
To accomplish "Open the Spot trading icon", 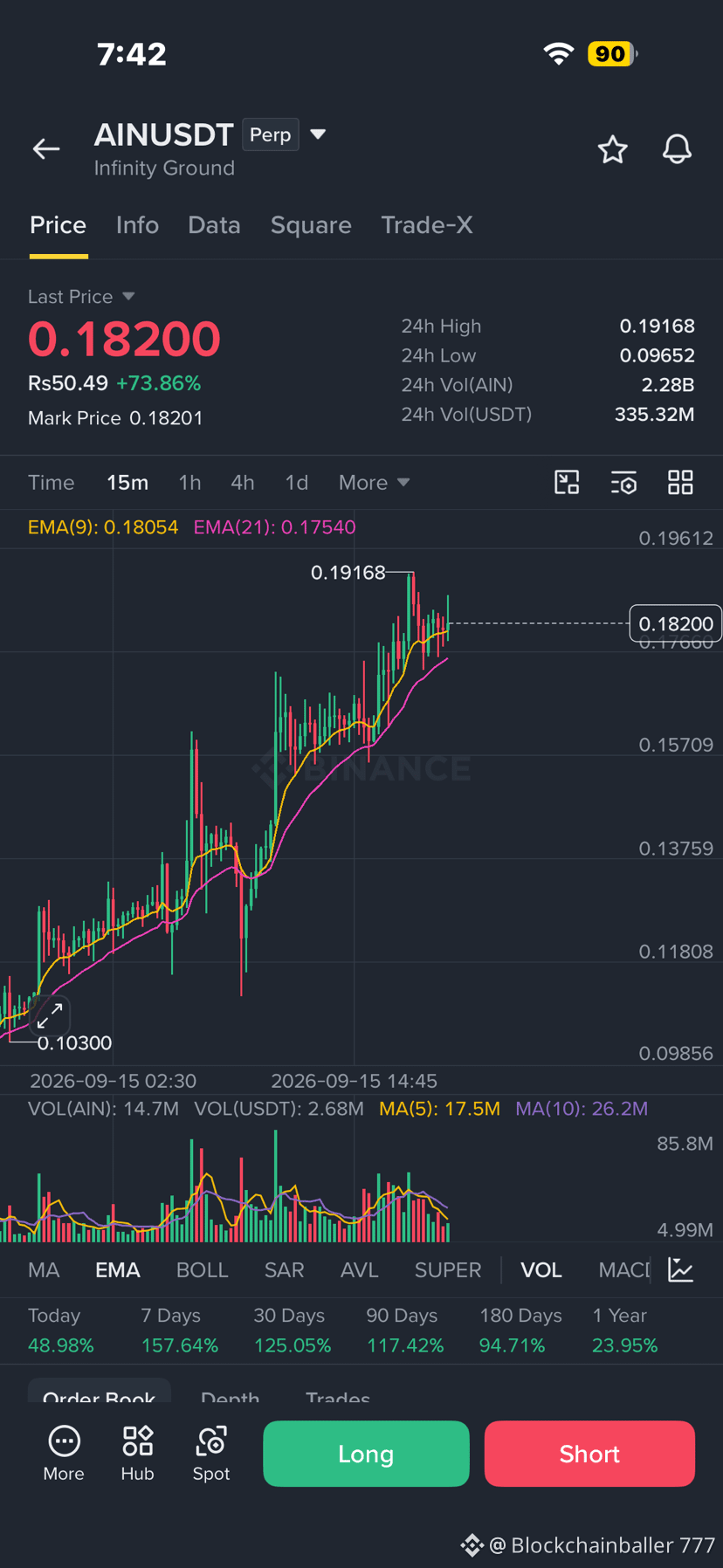I will click(x=210, y=1454).
